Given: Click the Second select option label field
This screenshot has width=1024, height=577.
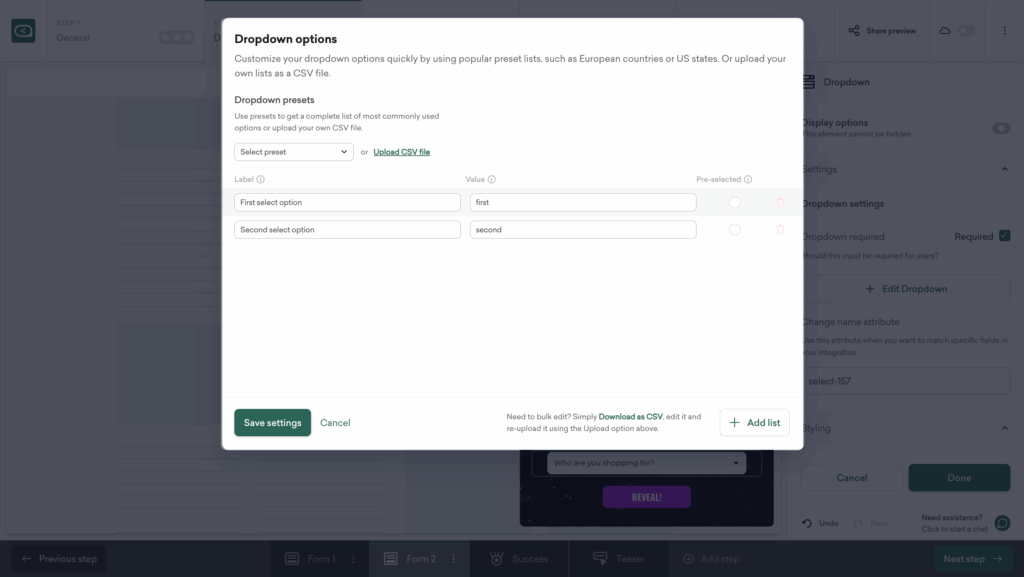Looking at the screenshot, I should 347,230.
